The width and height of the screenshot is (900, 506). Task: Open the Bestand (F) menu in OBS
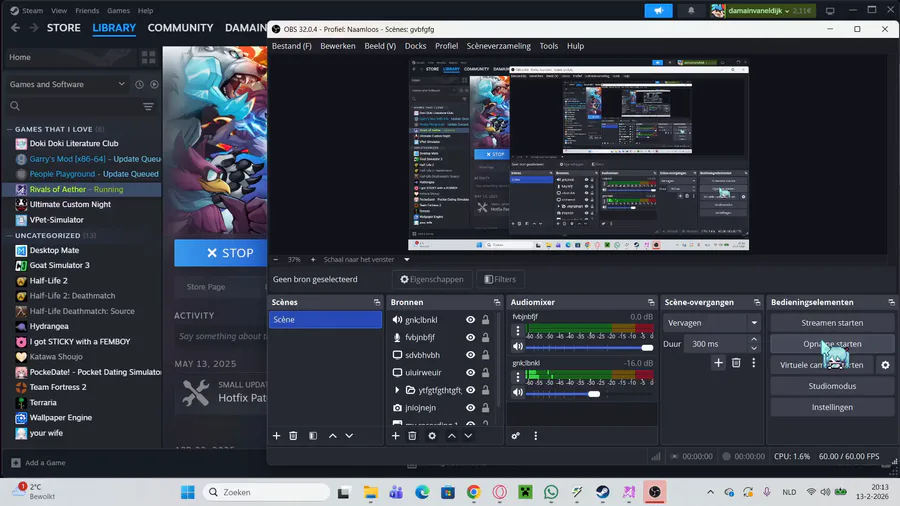pyautogui.click(x=292, y=46)
